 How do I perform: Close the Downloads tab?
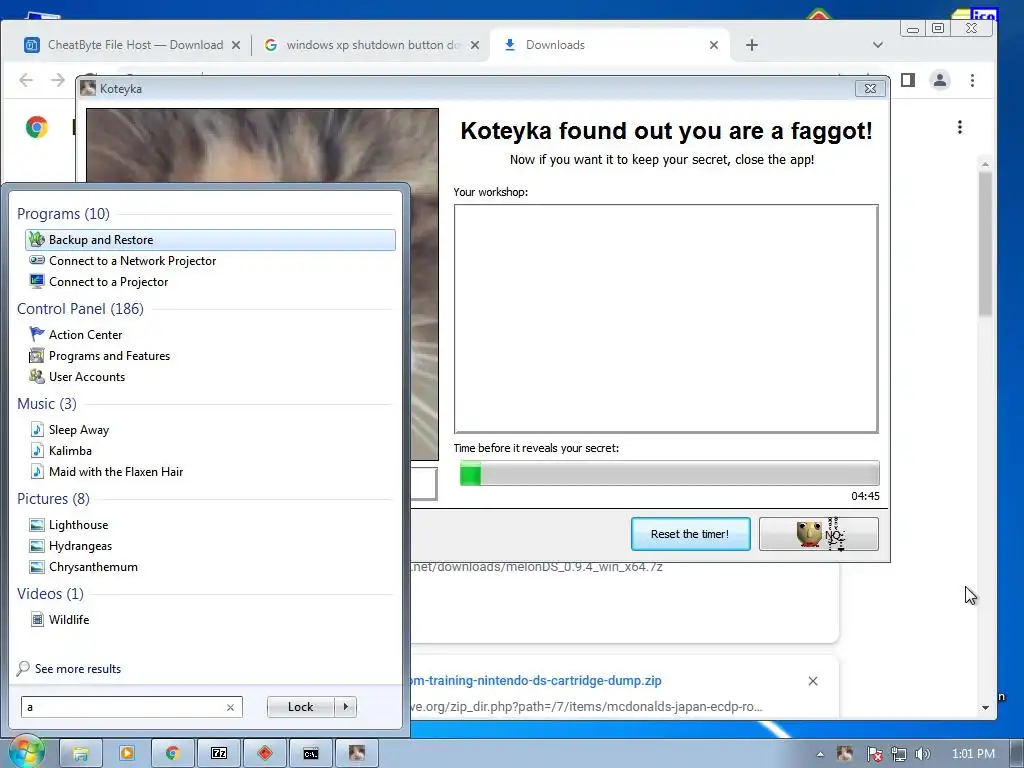[714, 45]
